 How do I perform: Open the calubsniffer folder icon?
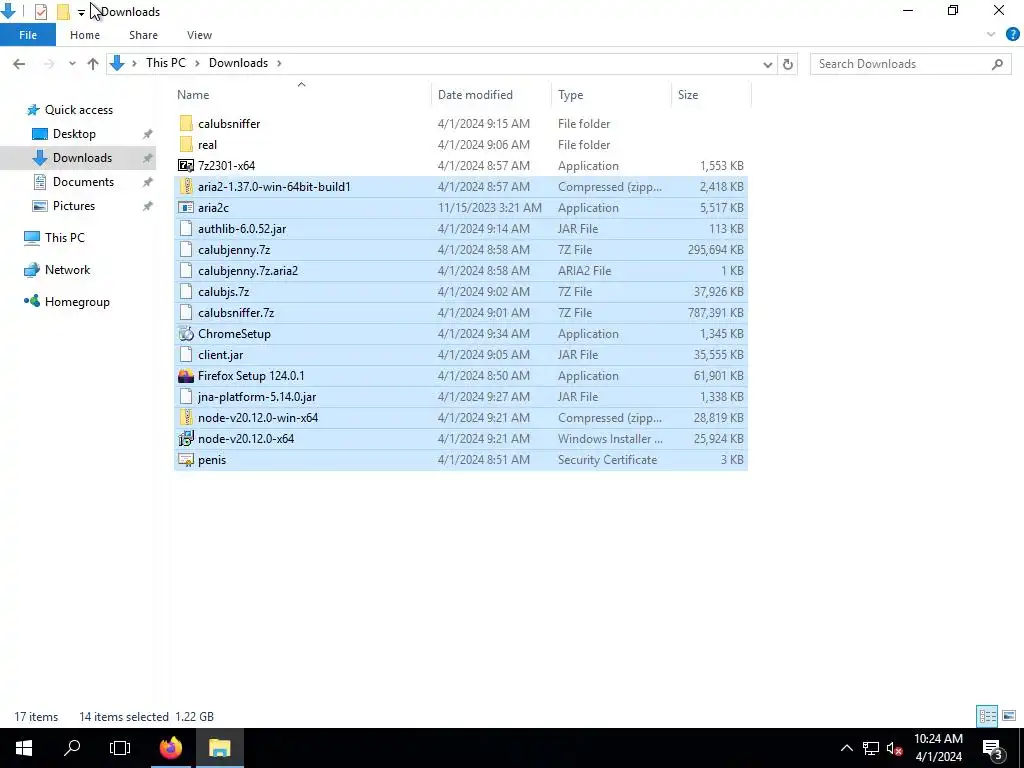pos(186,123)
